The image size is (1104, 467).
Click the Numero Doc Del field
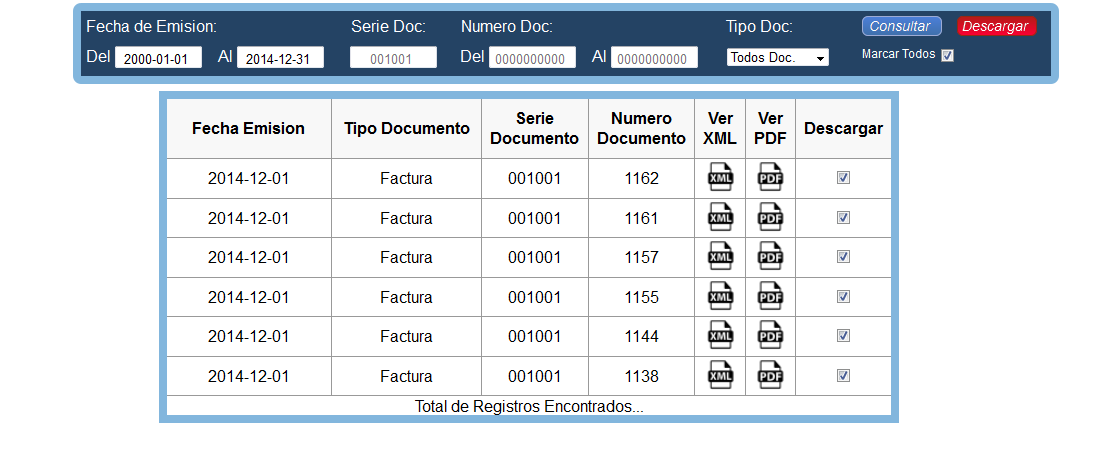pyautogui.click(x=532, y=58)
